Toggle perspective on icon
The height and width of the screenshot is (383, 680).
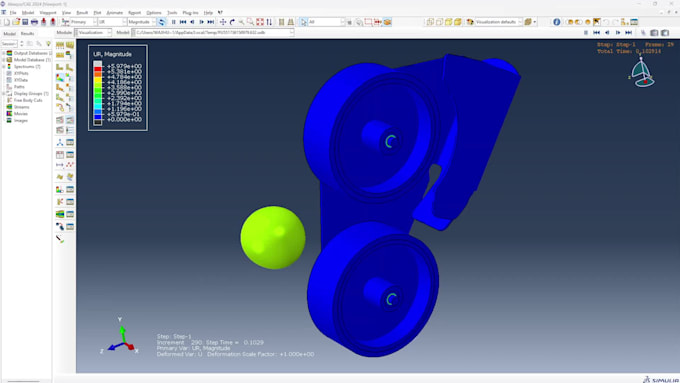pyautogui.click(x=291, y=22)
